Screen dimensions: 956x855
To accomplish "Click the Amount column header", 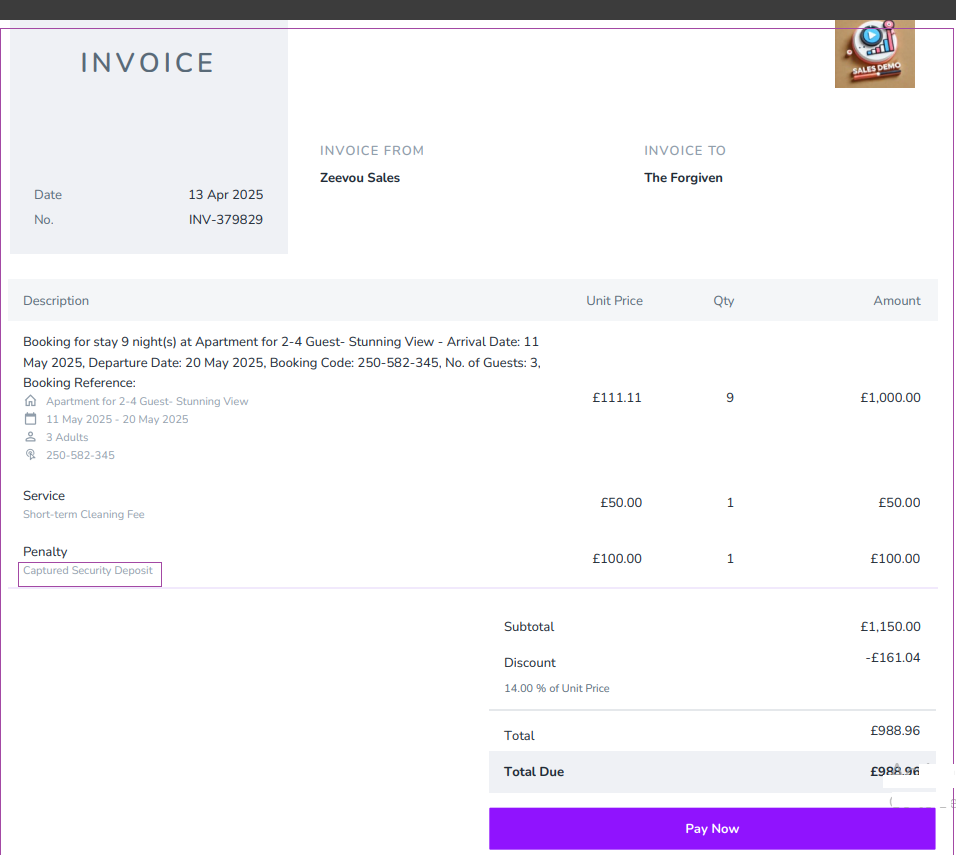I will point(897,301).
